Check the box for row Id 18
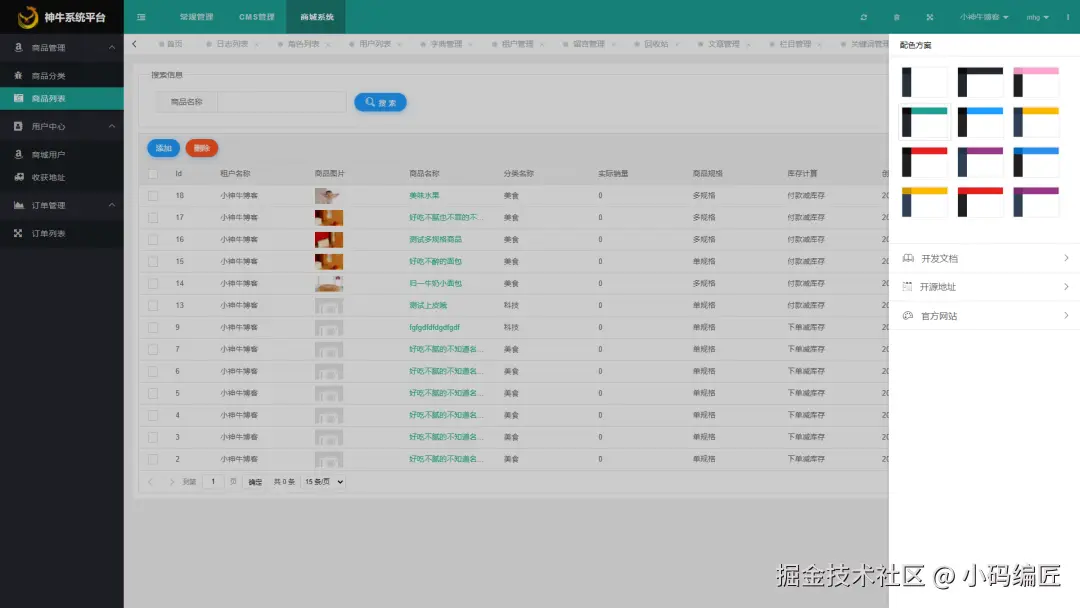Image resolution: width=1080 pixels, height=608 pixels. click(153, 196)
